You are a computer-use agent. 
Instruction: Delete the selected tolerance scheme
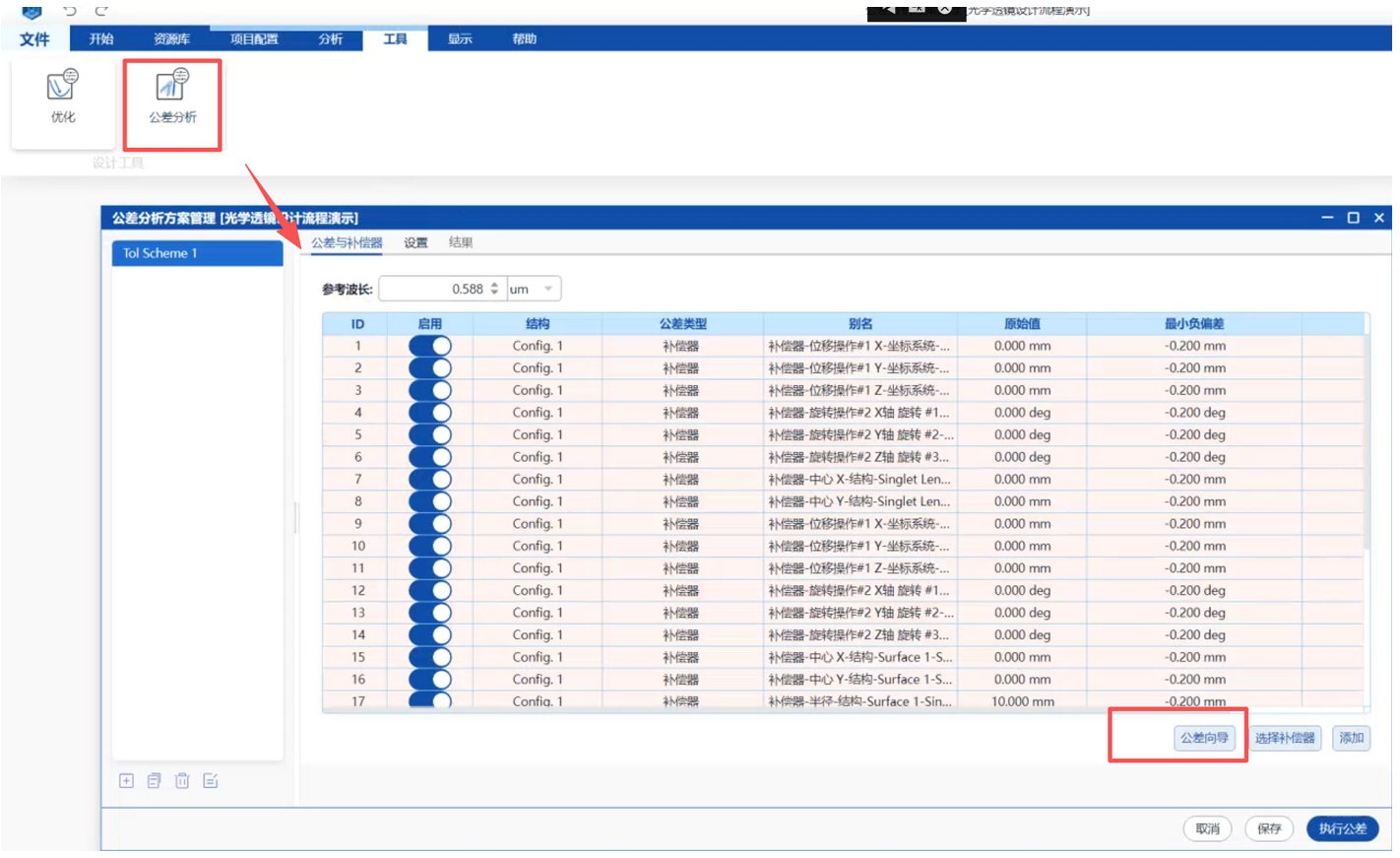pyautogui.click(x=182, y=781)
